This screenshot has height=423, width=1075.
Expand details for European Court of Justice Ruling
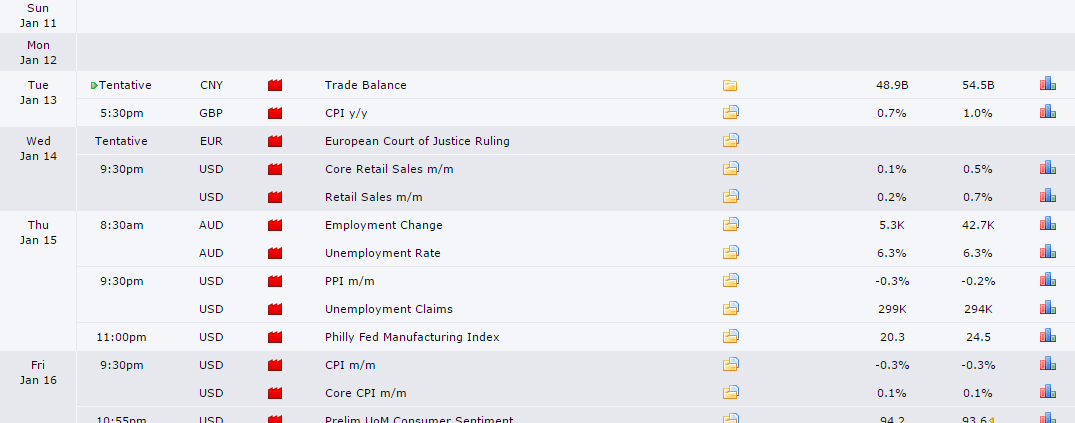tap(730, 141)
